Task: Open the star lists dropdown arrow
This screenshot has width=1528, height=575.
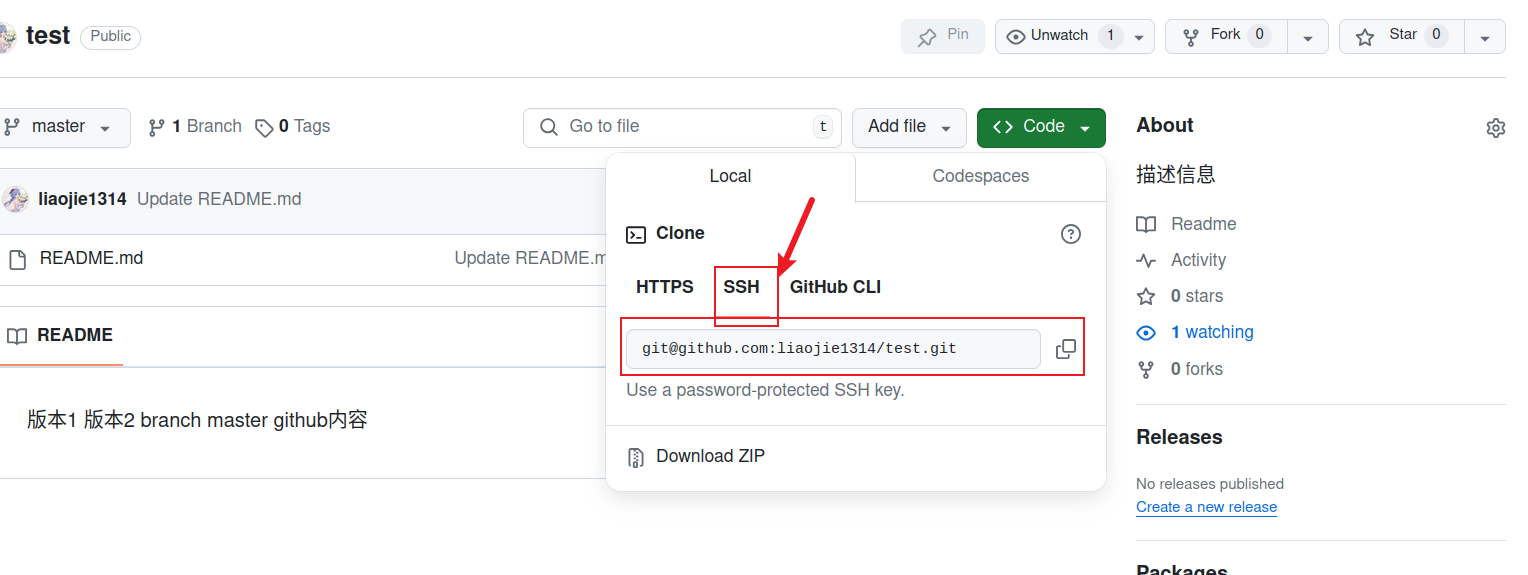Action: pyautogui.click(x=1485, y=37)
